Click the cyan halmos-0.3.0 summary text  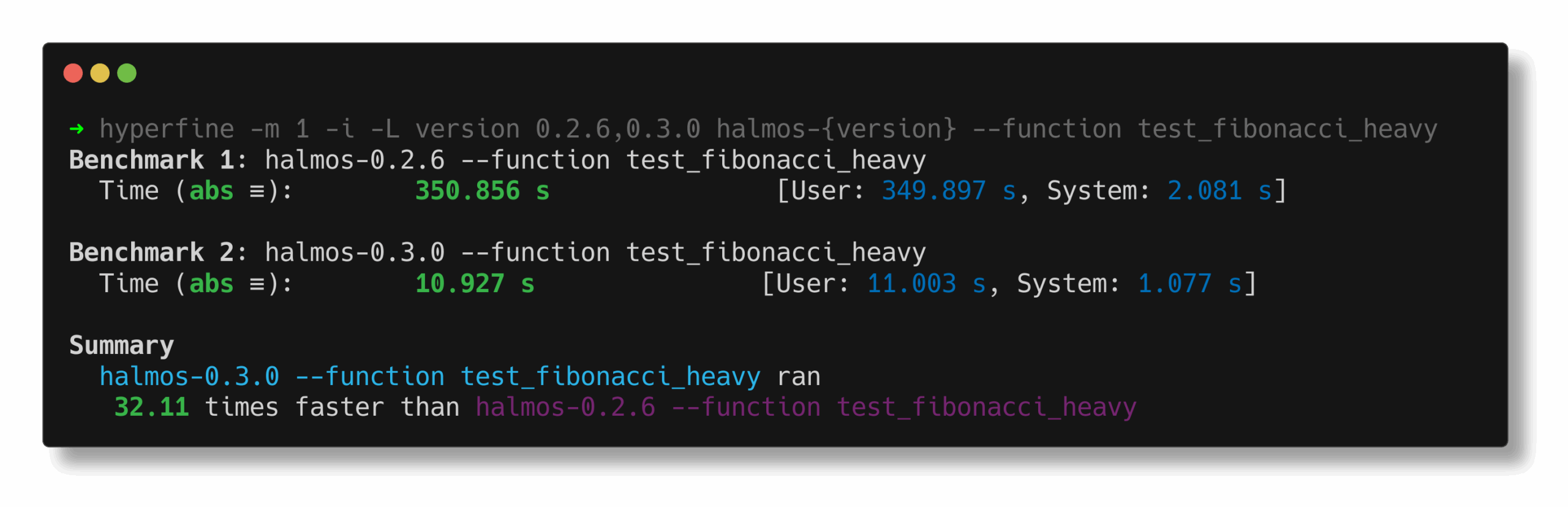coord(189,377)
